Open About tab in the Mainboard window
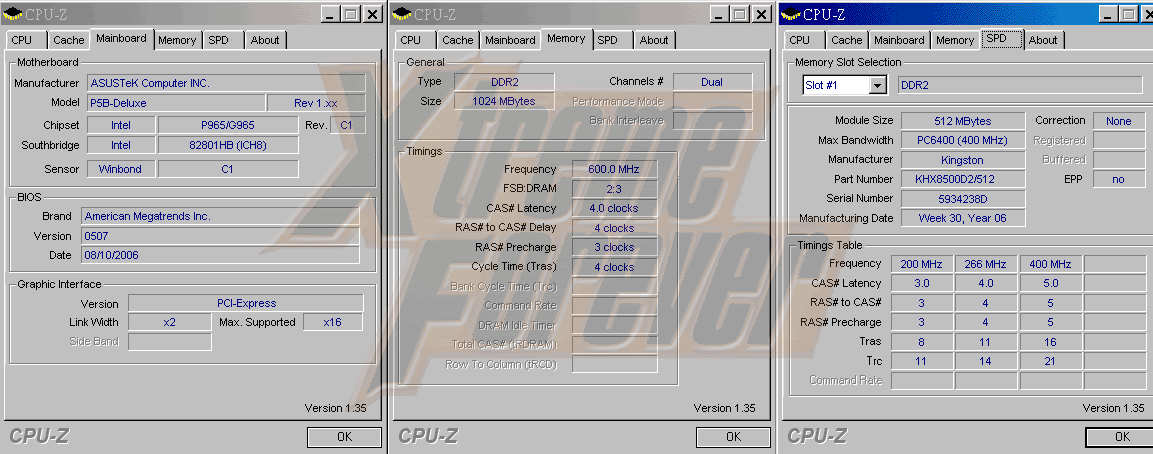The height and width of the screenshot is (454, 1153). point(265,40)
